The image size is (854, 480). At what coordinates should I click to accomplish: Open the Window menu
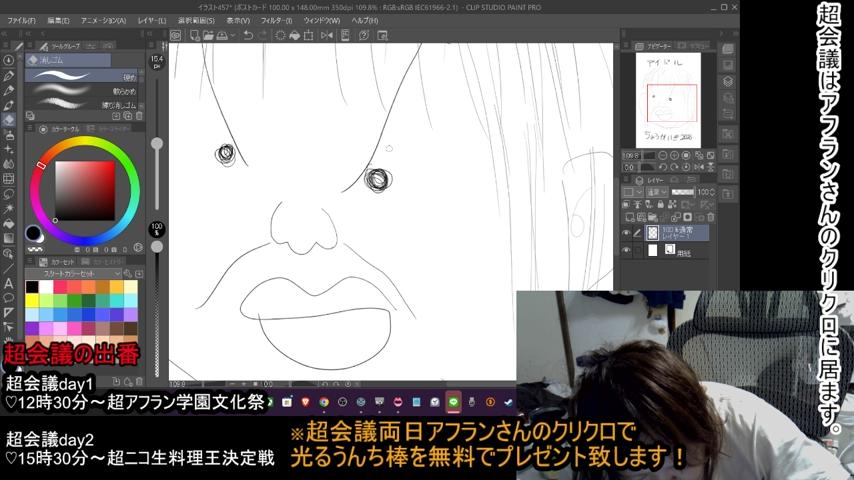click(x=321, y=20)
